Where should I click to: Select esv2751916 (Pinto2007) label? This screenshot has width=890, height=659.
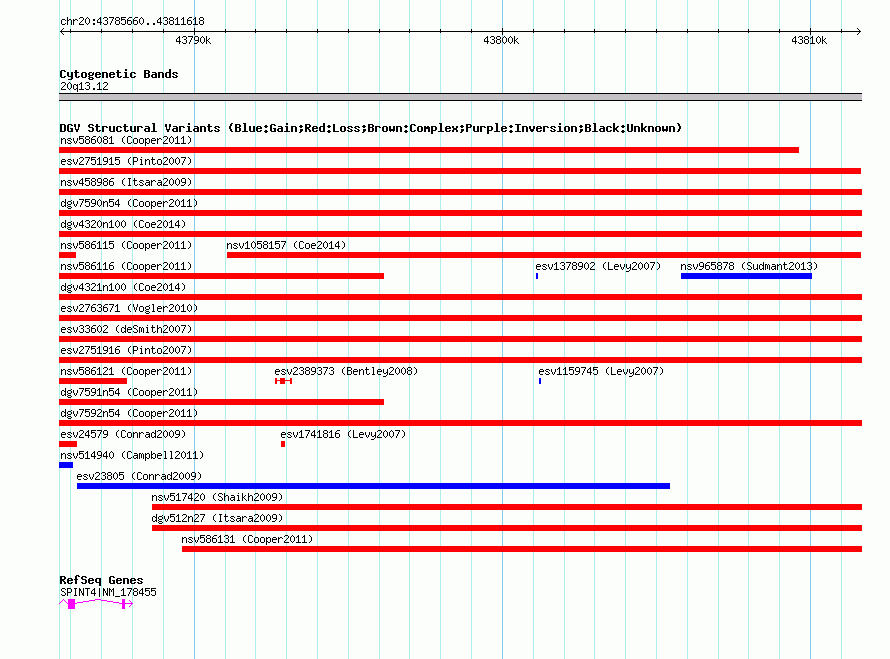coord(126,350)
